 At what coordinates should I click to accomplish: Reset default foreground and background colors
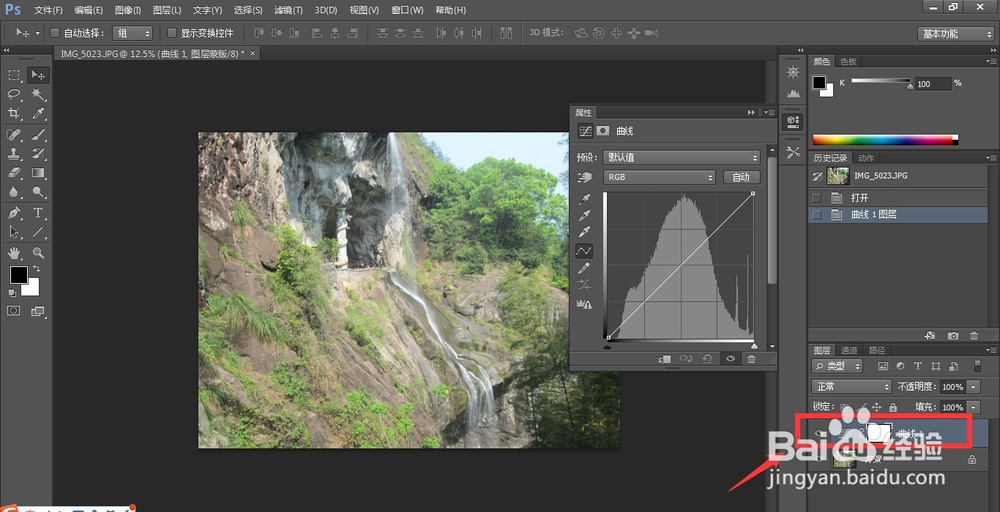pyautogui.click(x=12, y=293)
